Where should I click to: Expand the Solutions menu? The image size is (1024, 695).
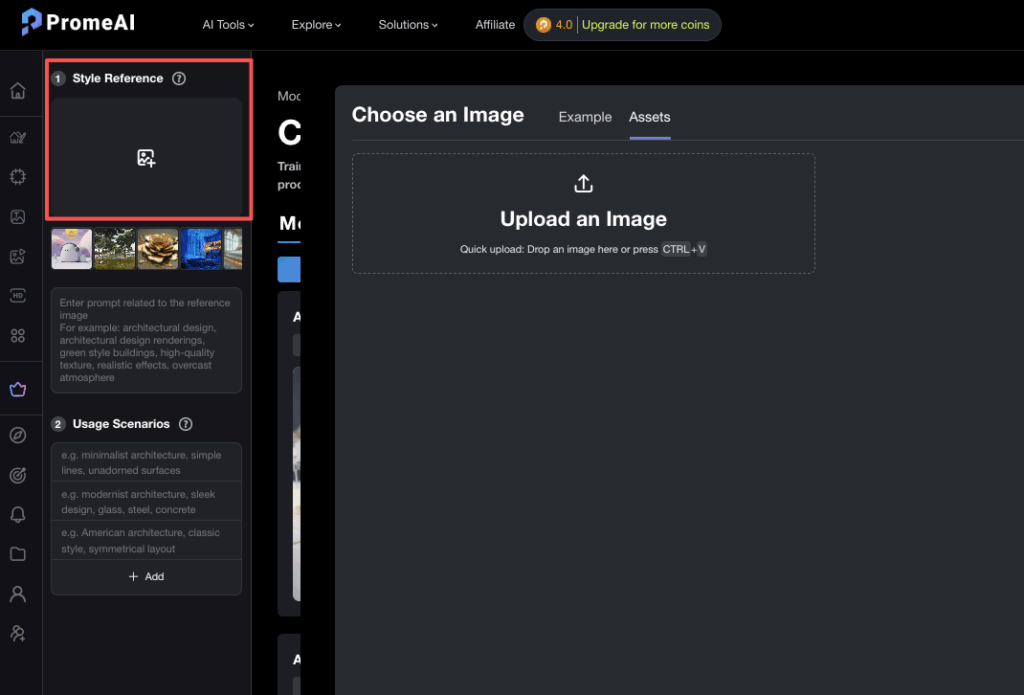(x=408, y=25)
